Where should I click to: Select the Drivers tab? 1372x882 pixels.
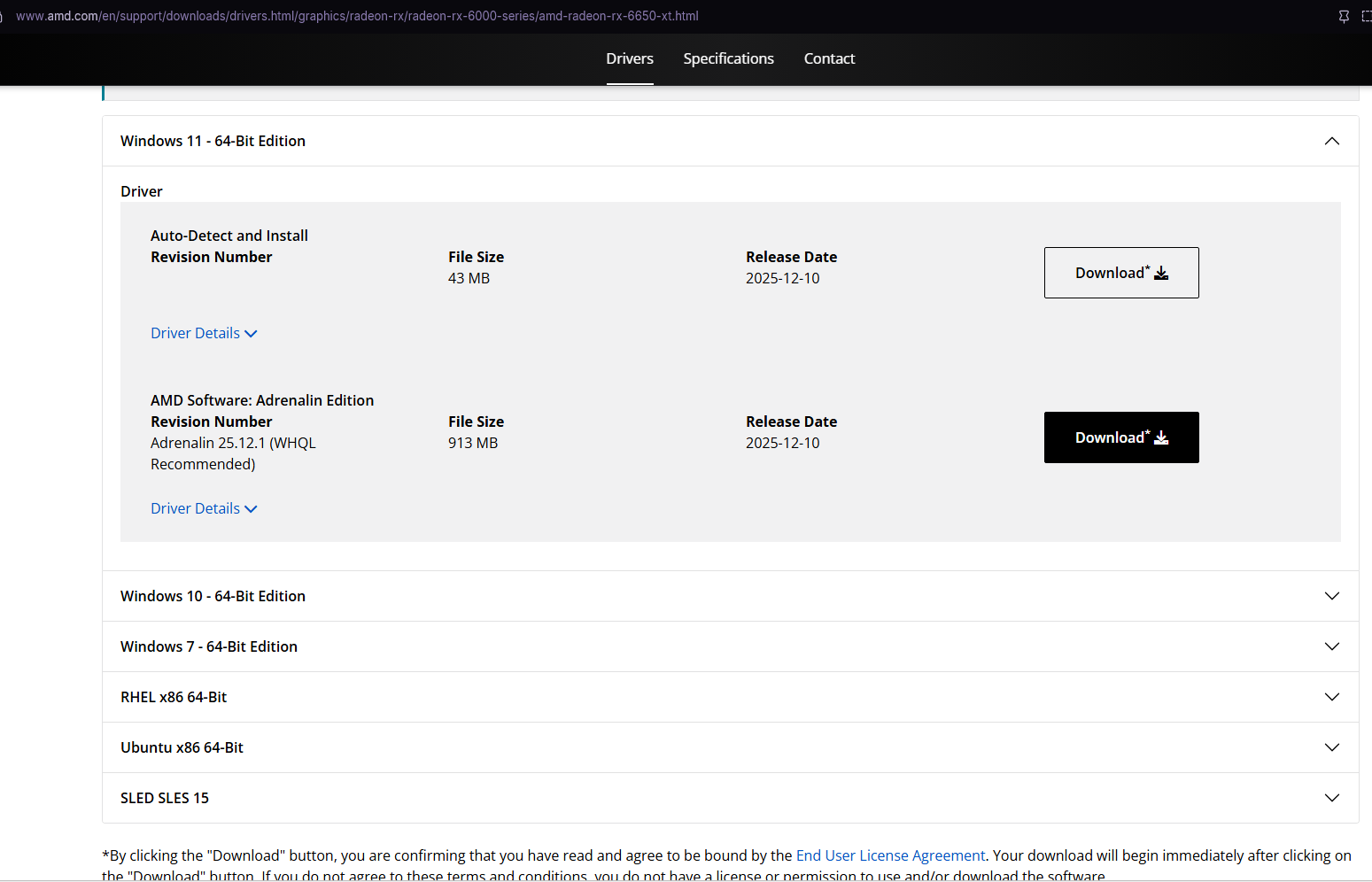coord(630,58)
